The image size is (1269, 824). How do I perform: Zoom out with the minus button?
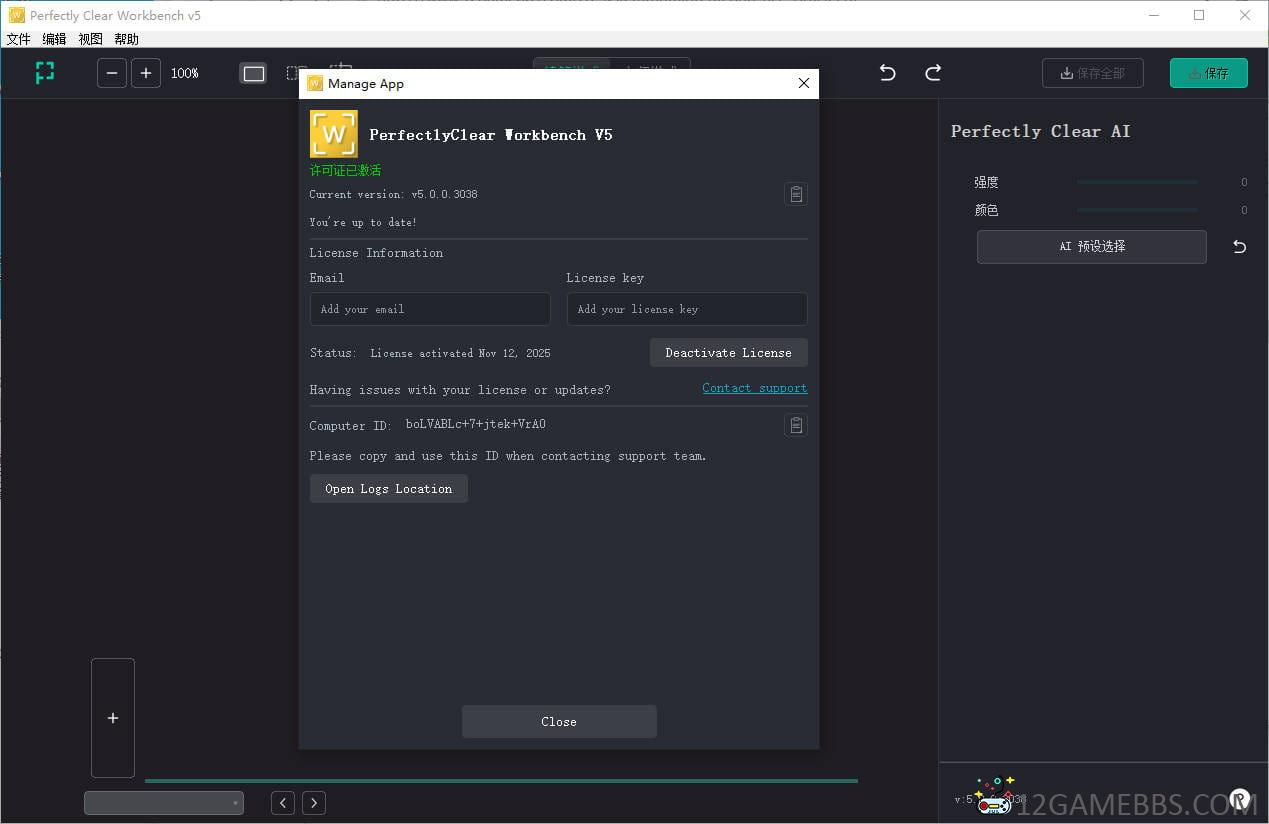112,73
